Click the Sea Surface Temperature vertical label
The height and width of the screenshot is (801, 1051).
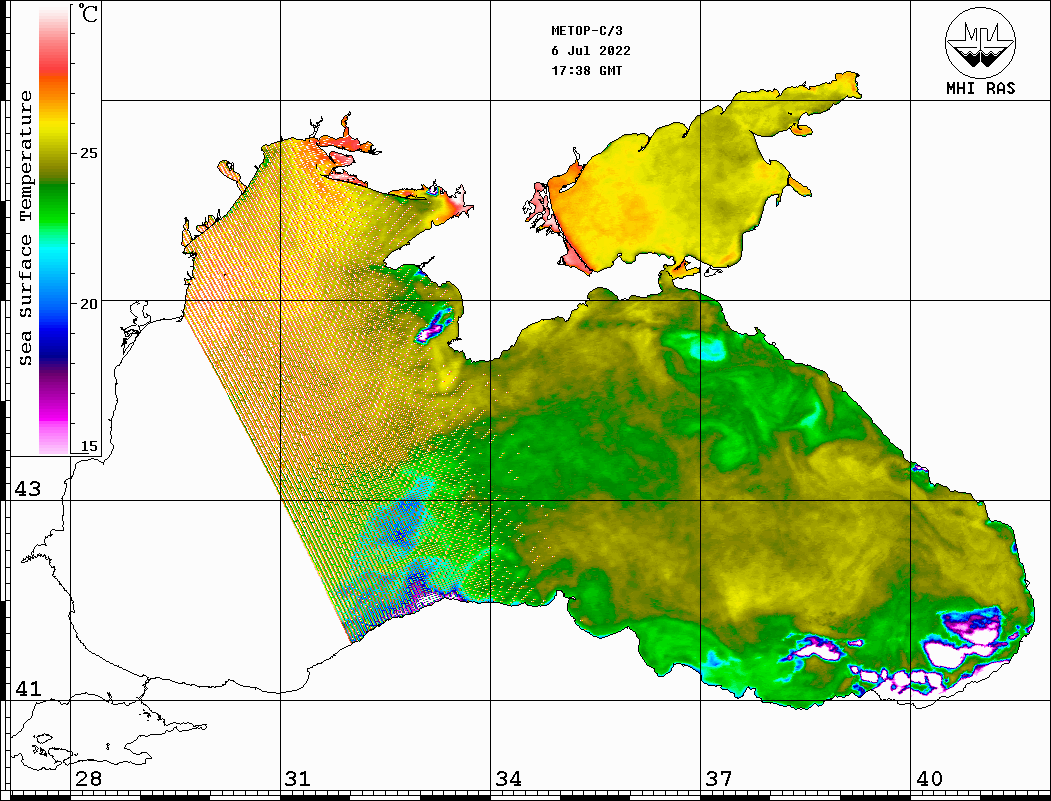pos(26,228)
